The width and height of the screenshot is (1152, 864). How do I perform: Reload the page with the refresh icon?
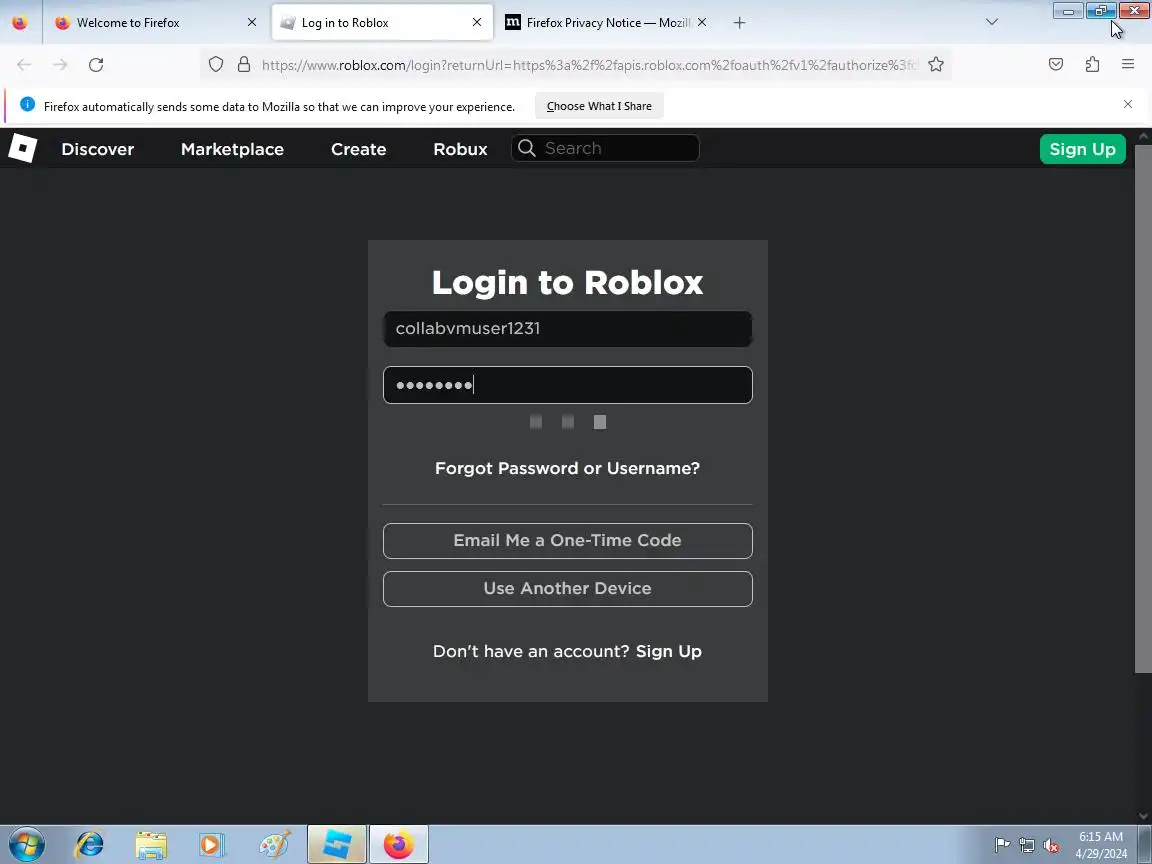pos(96,65)
